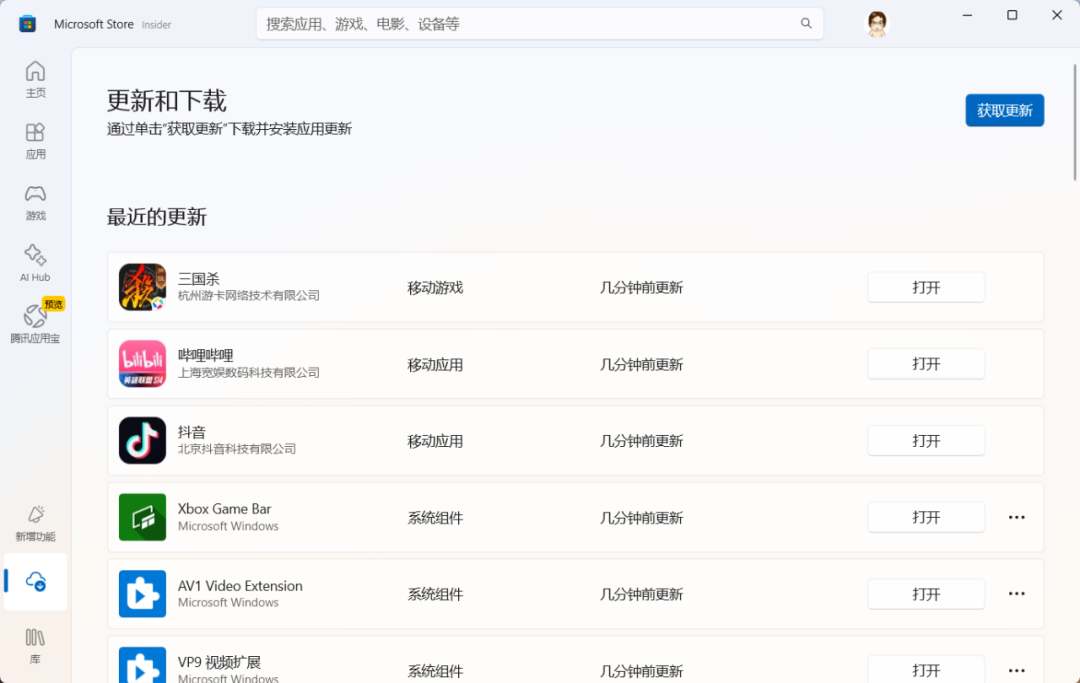
Task: Close the Microsoft Store window
Action: click(x=1057, y=15)
